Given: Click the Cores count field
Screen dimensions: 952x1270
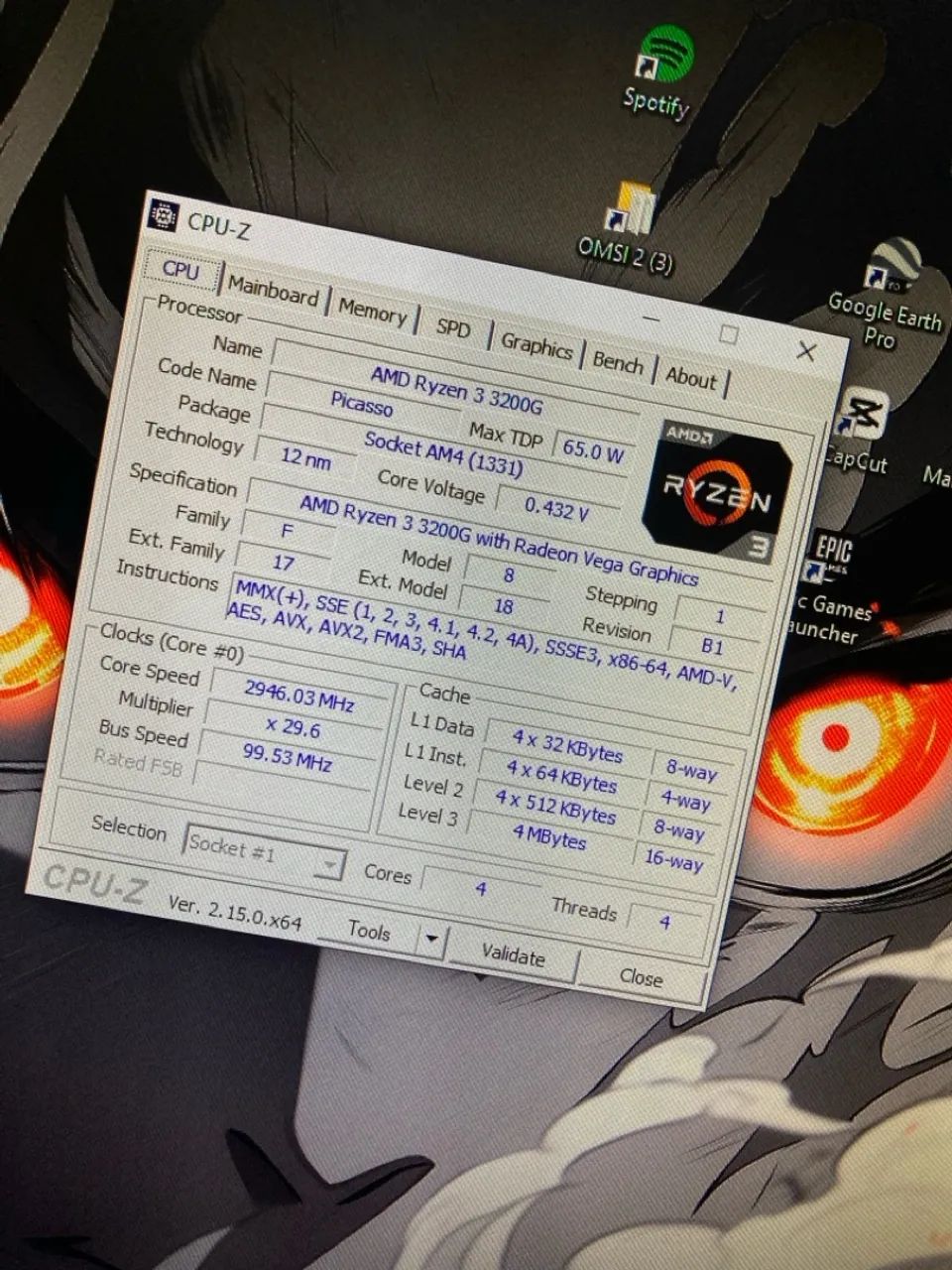Looking at the screenshot, I should (x=481, y=889).
